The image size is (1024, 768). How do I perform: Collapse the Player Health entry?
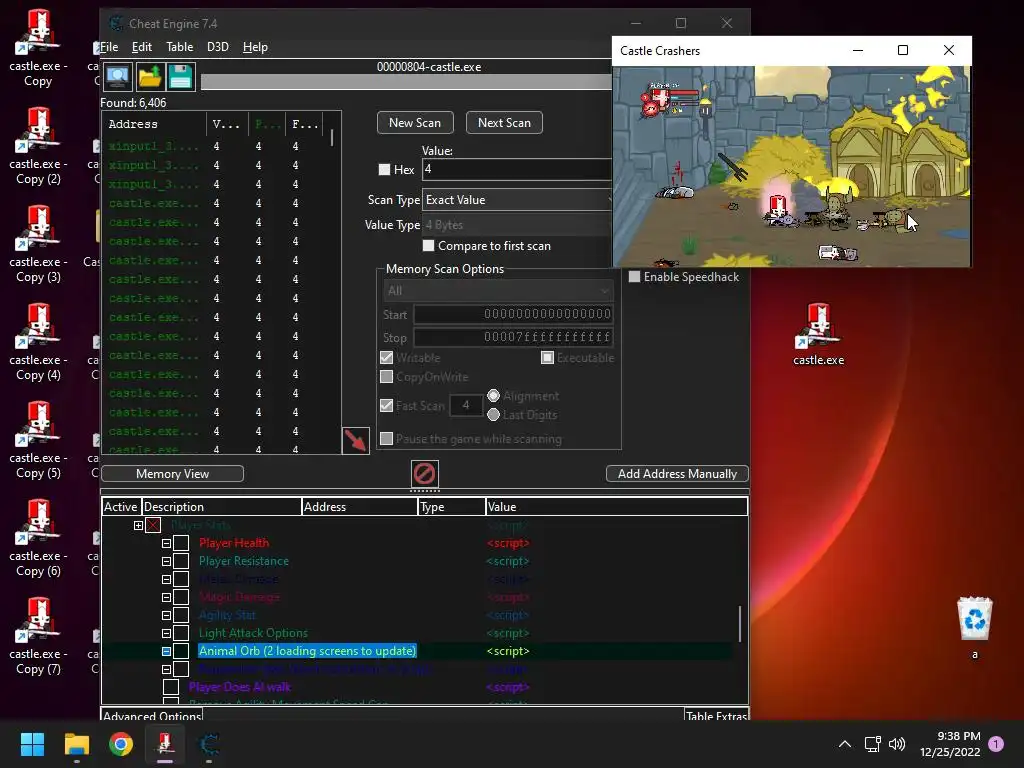[167, 543]
